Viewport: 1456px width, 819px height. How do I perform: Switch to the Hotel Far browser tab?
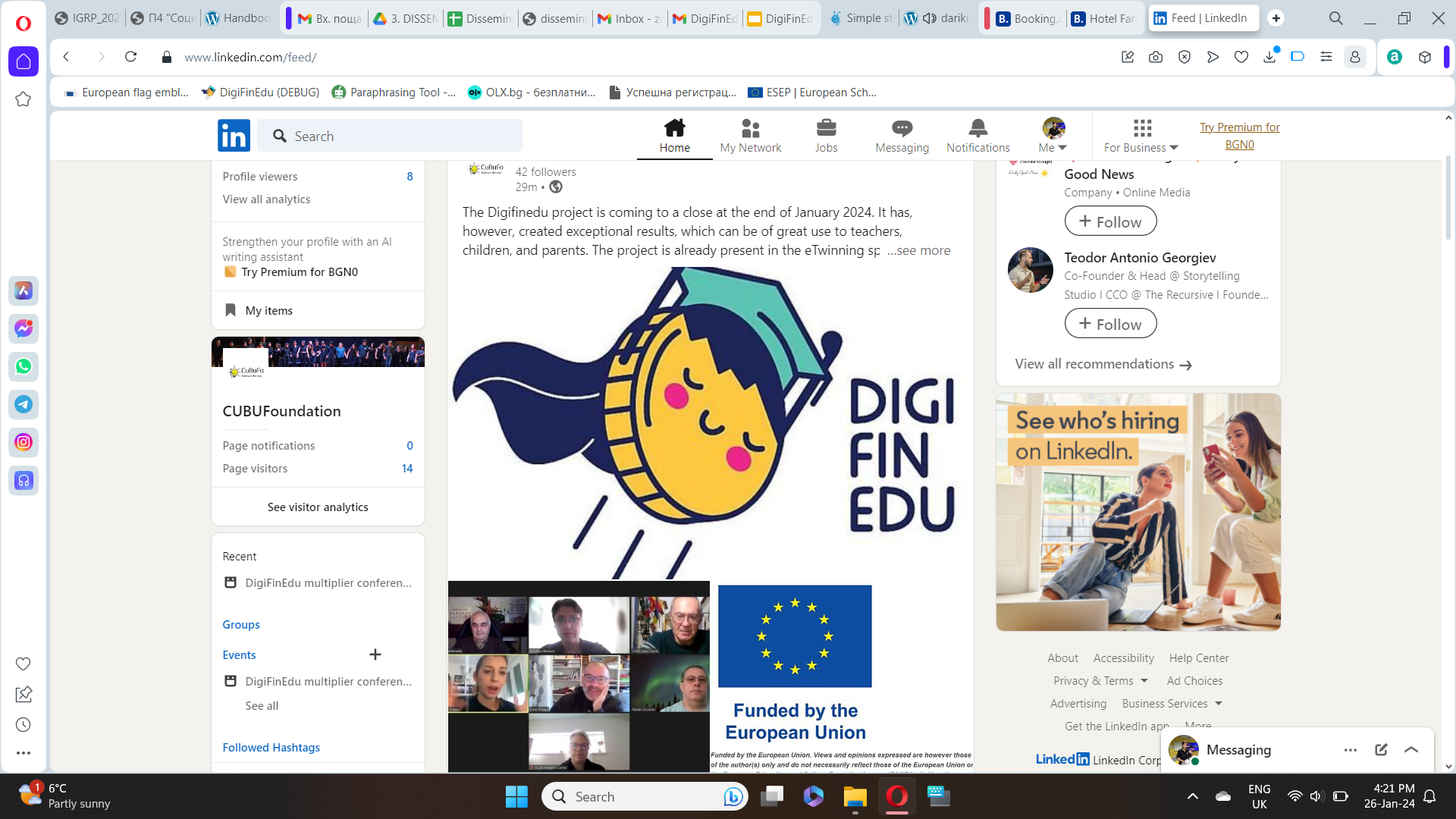(x=1103, y=18)
